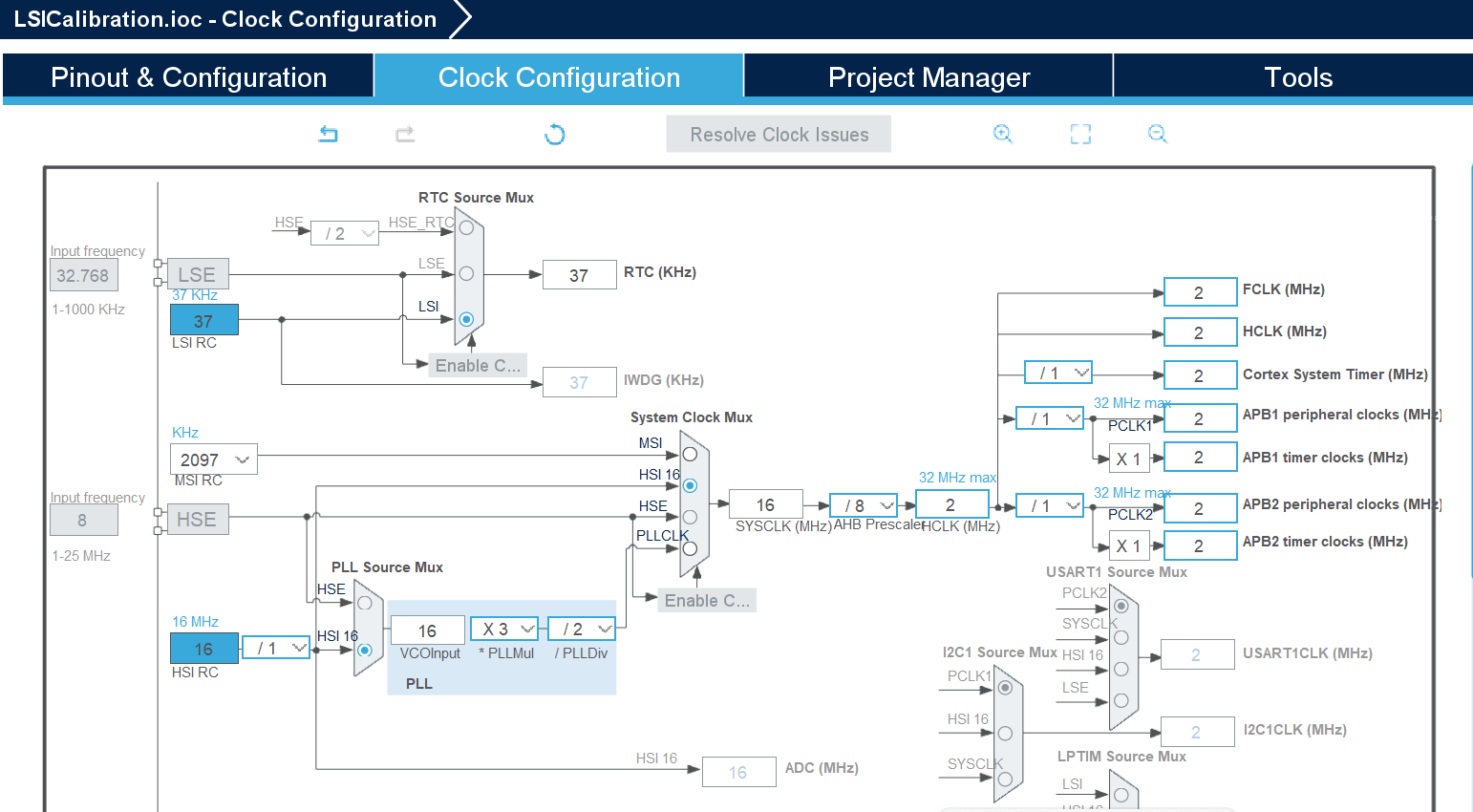The height and width of the screenshot is (812, 1473).
Task: Click the redo arrow icon
Action: coord(405,134)
